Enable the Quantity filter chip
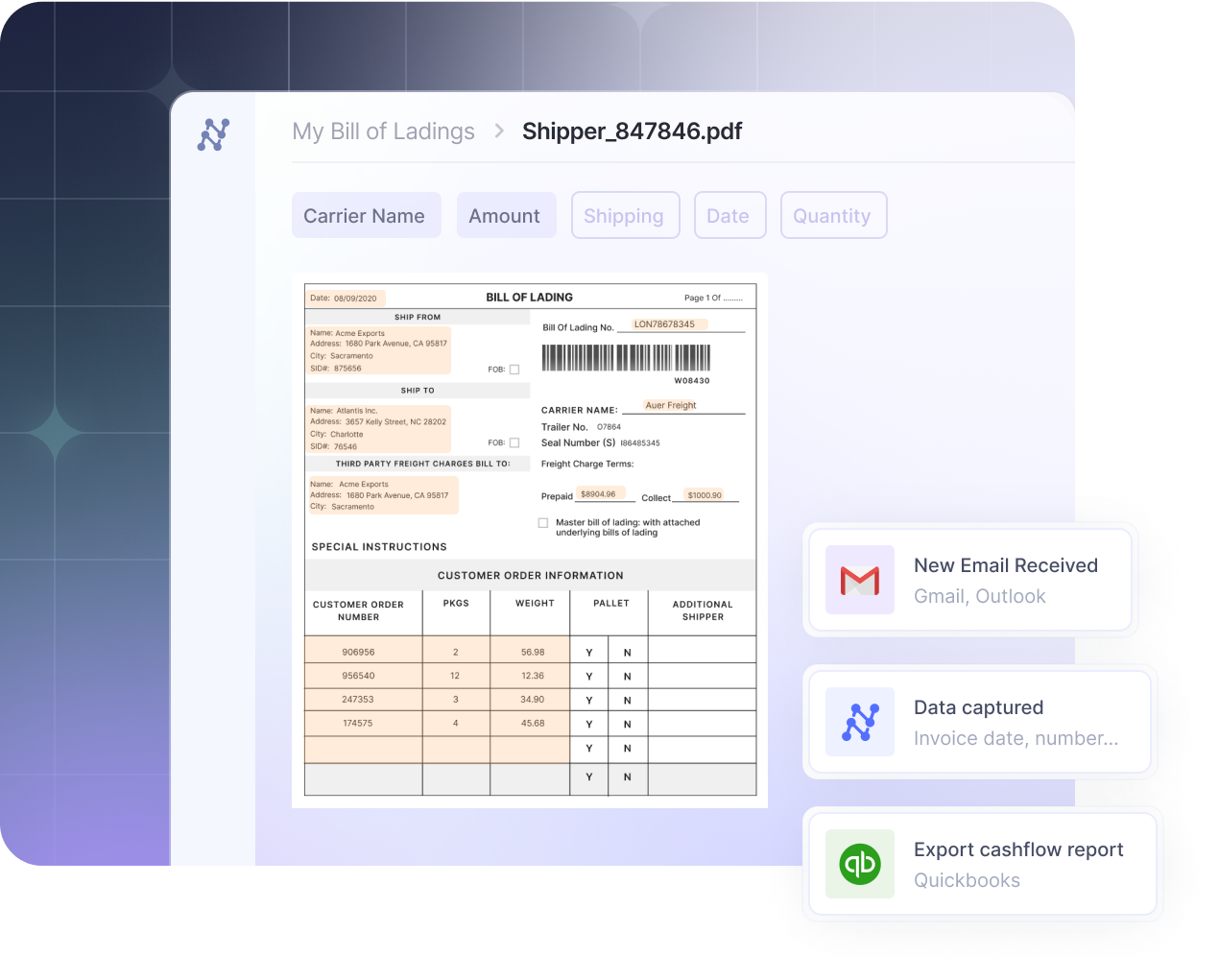Viewport: 1219px width, 980px height. (833, 215)
